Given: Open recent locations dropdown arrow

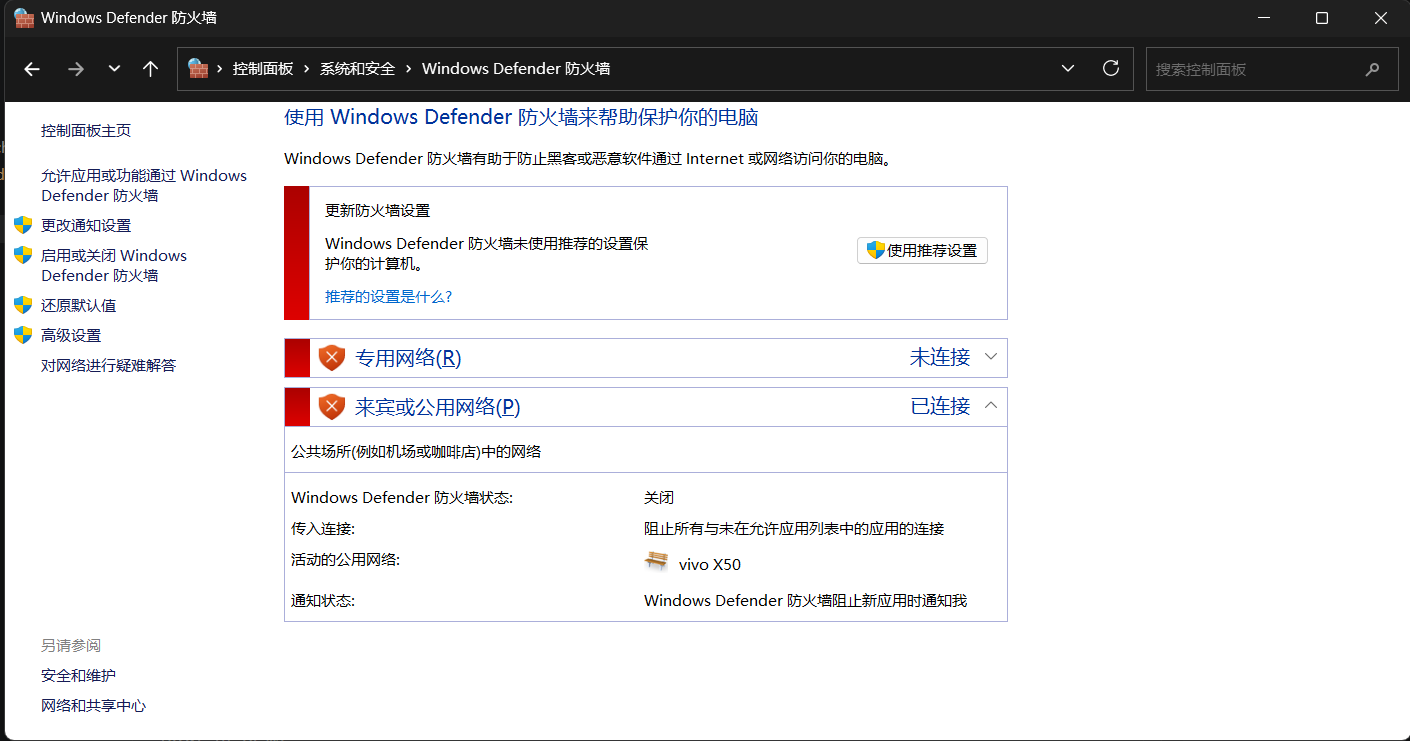Looking at the screenshot, I should [x=114, y=69].
